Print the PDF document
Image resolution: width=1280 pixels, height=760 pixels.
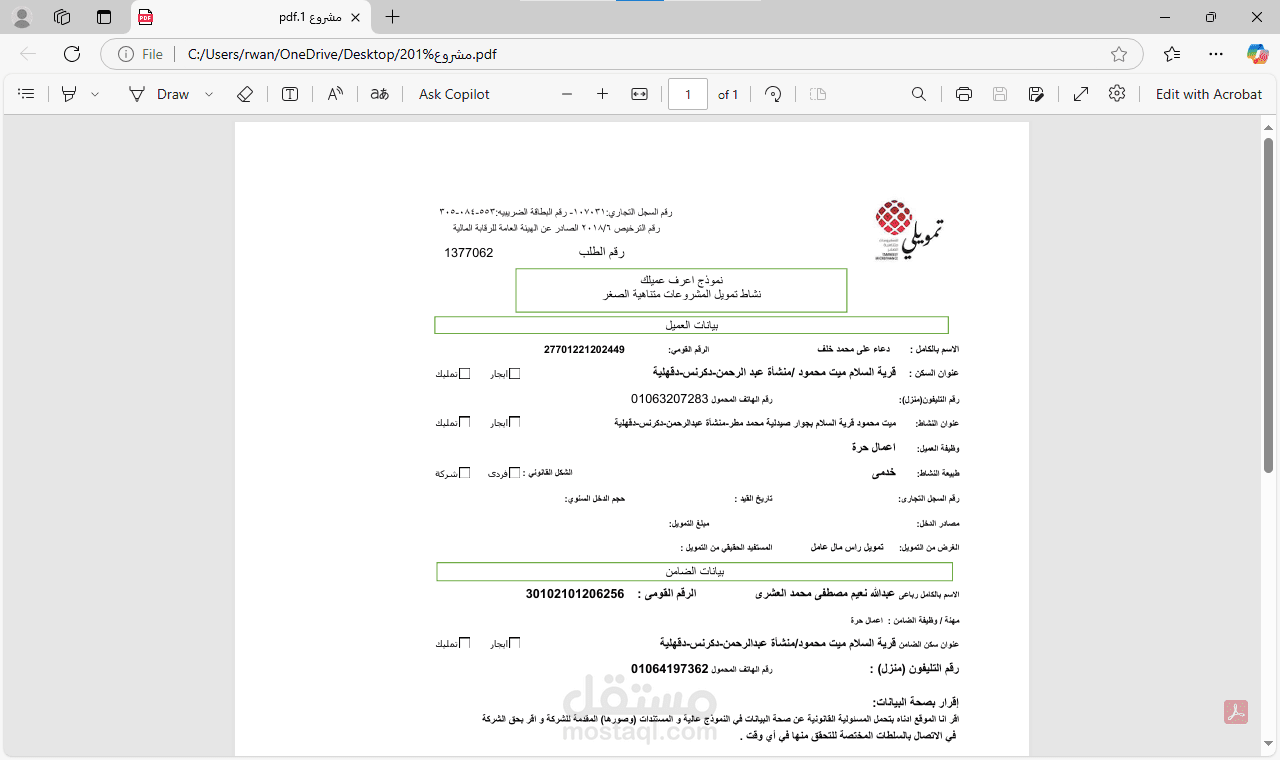[964, 94]
